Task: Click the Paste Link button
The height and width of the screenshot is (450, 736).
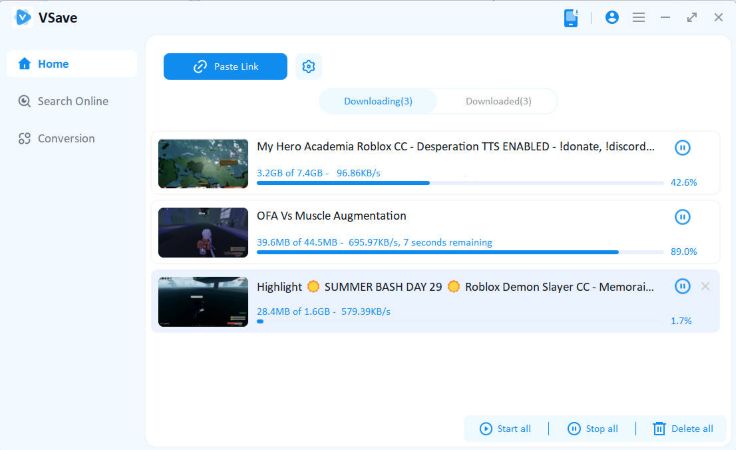Action: [225, 67]
